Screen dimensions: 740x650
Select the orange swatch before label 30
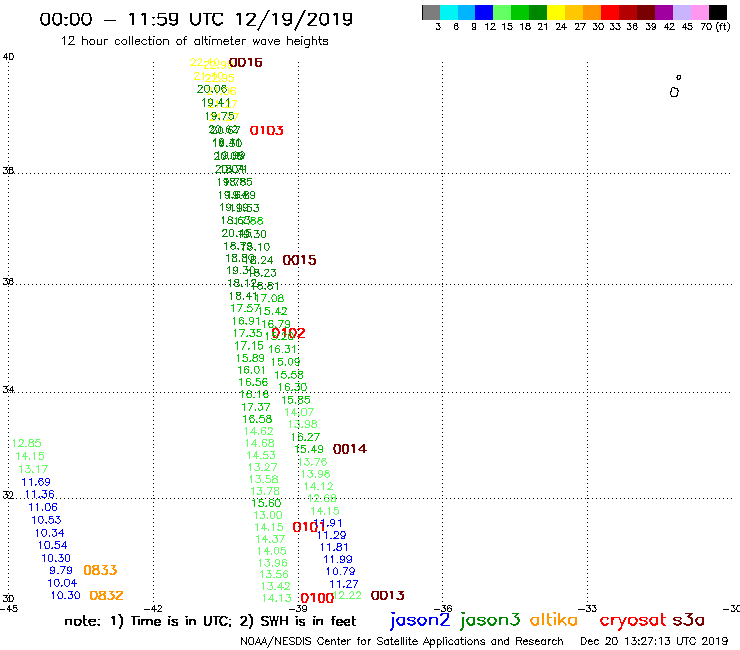click(592, 12)
